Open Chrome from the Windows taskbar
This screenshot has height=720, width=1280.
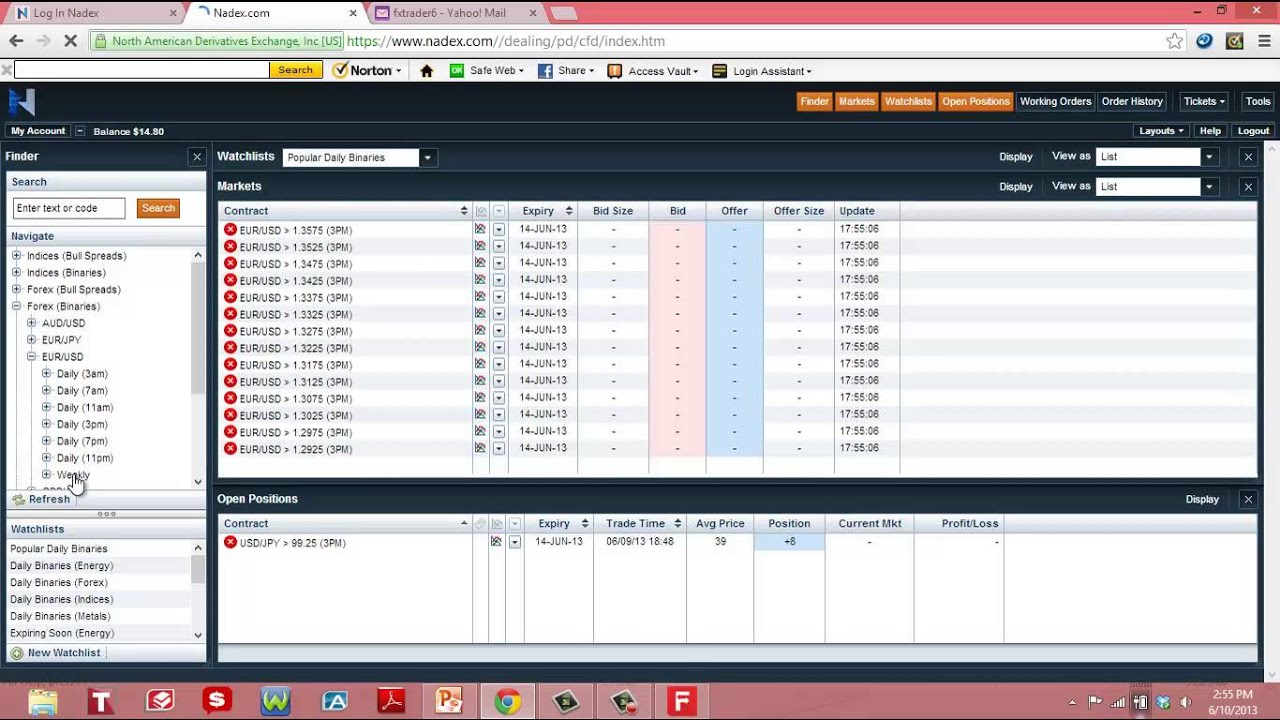click(507, 702)
